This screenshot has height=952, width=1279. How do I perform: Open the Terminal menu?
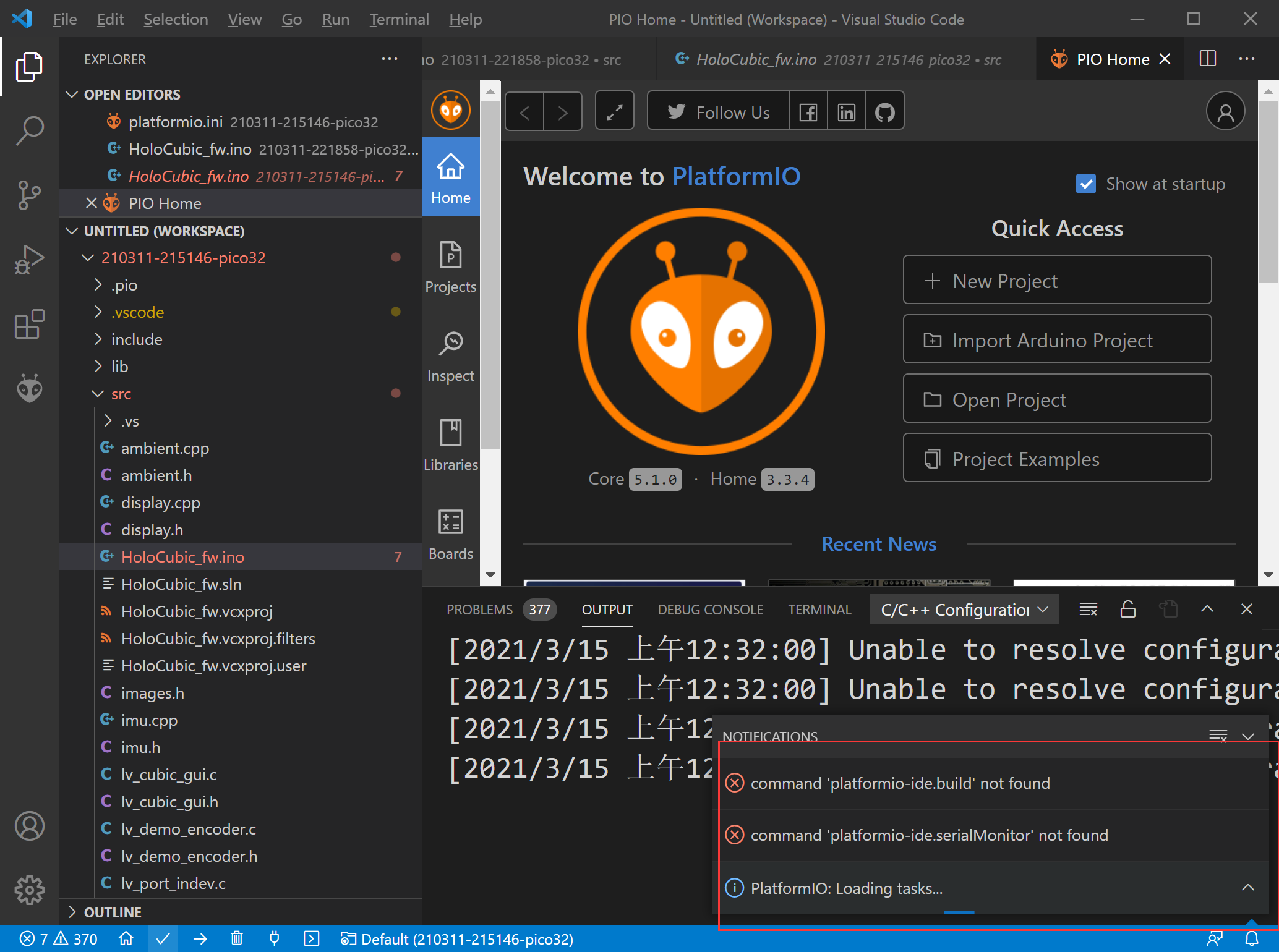(x=399, y=19)
